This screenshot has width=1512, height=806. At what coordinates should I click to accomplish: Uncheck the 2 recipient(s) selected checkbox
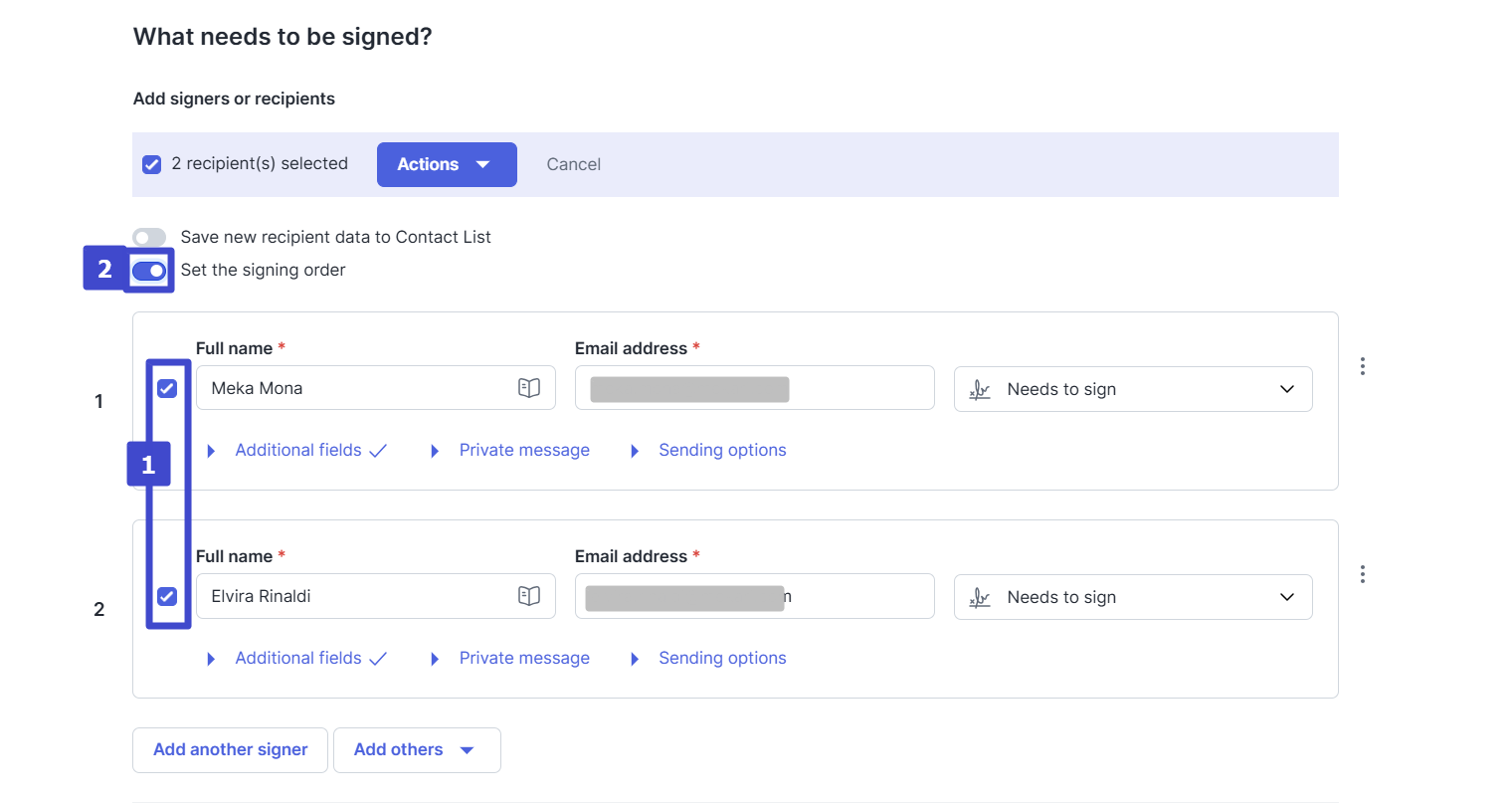152,164
